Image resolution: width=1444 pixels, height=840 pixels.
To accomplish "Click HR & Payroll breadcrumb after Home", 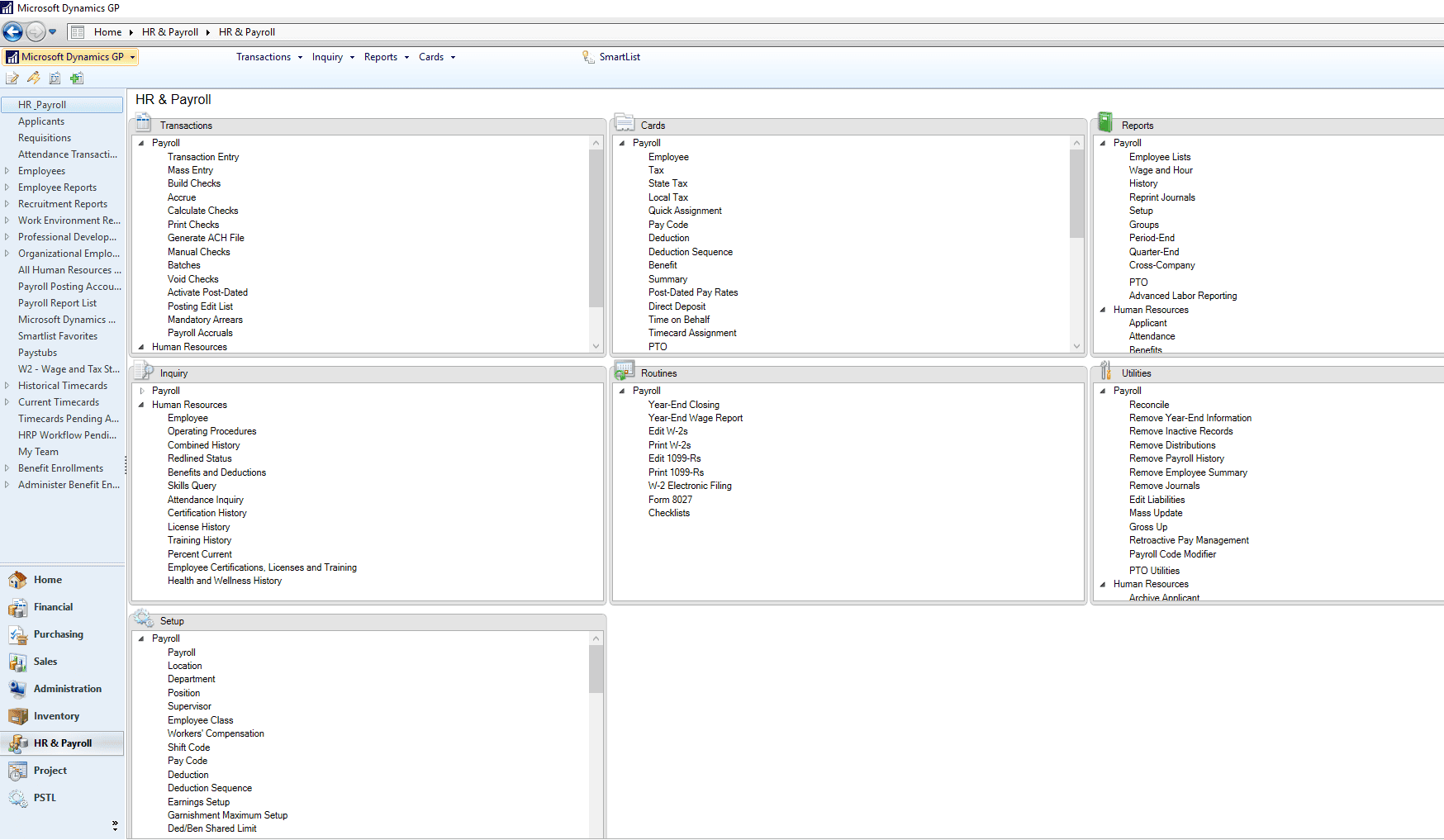I will (x=170, y=32).
